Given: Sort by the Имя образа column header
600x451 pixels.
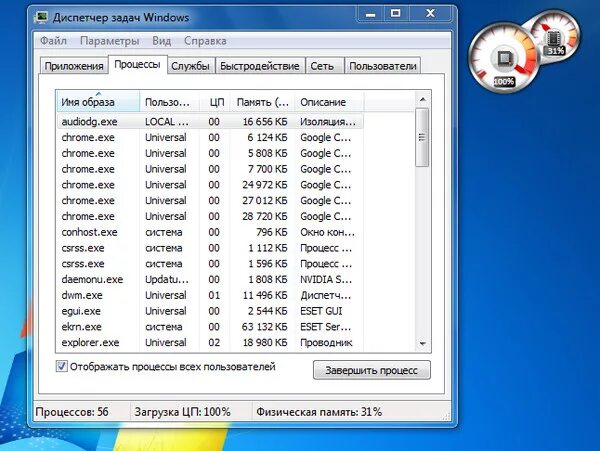Looking at the screenshot, I should pyautogui.click(x=98, y=102).
